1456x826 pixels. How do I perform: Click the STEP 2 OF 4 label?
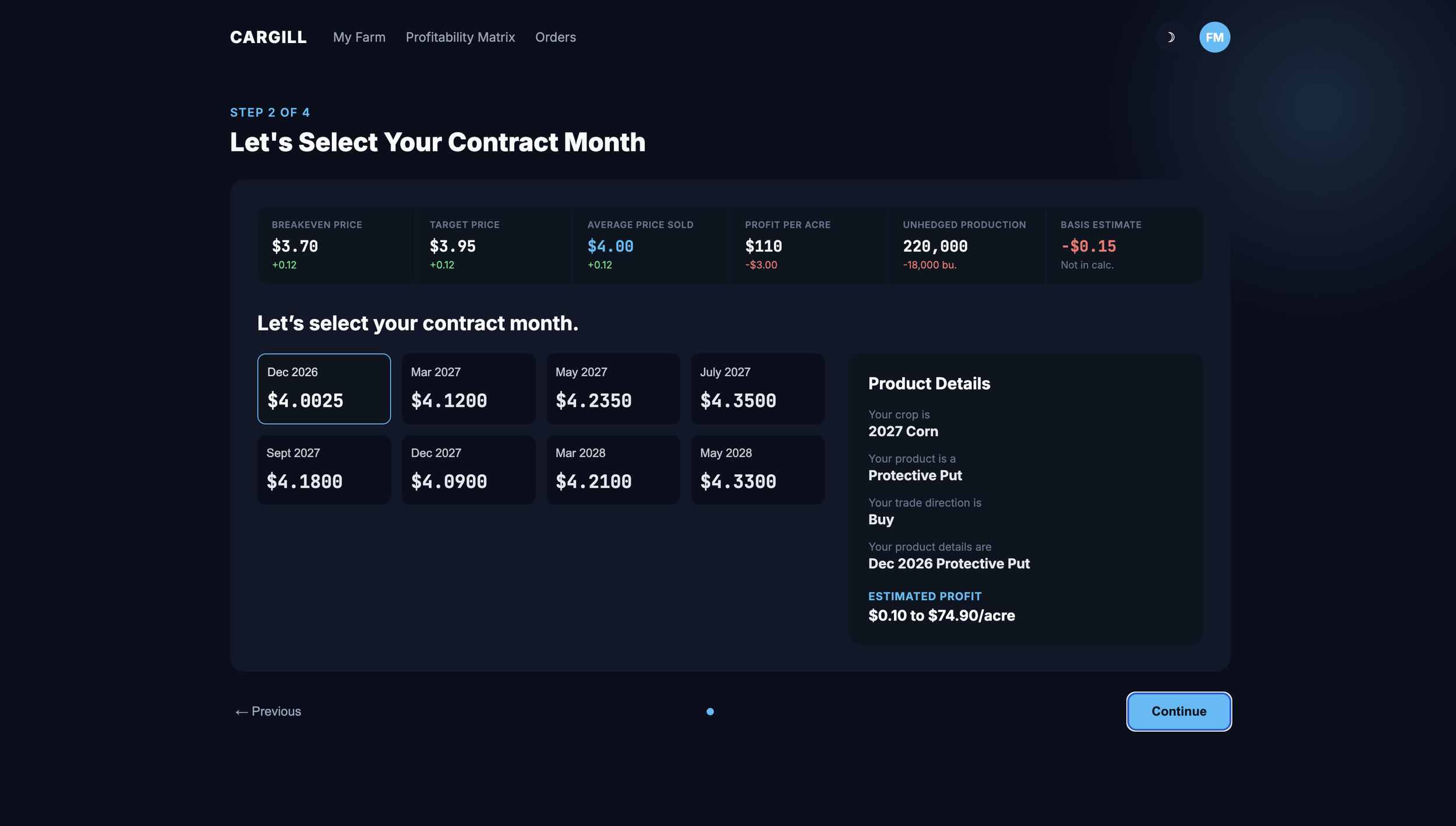270,112
